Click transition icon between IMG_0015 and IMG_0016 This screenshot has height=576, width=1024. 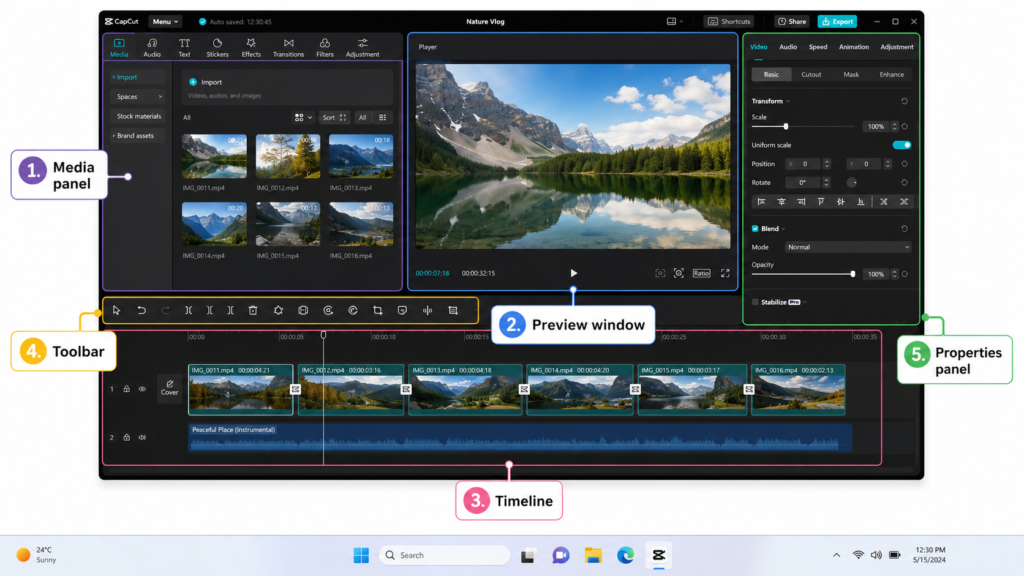[x=749, y=389]
